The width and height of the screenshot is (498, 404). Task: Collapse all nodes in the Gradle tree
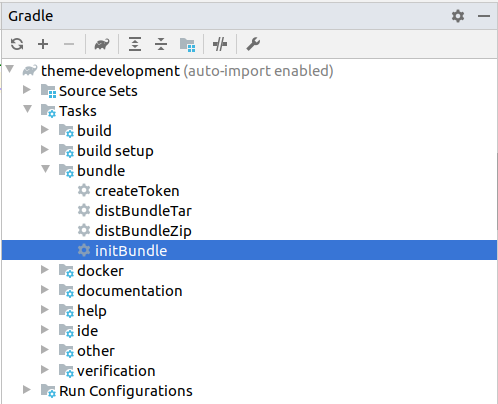click(x=161, y=44)
